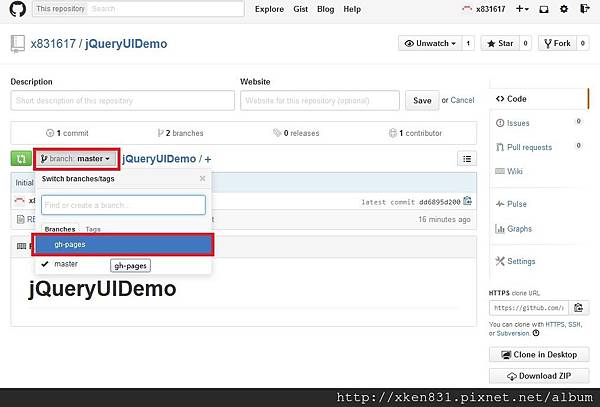600x407 pixels.
Task: Click the green compare and review button
Action: point(21,159)
